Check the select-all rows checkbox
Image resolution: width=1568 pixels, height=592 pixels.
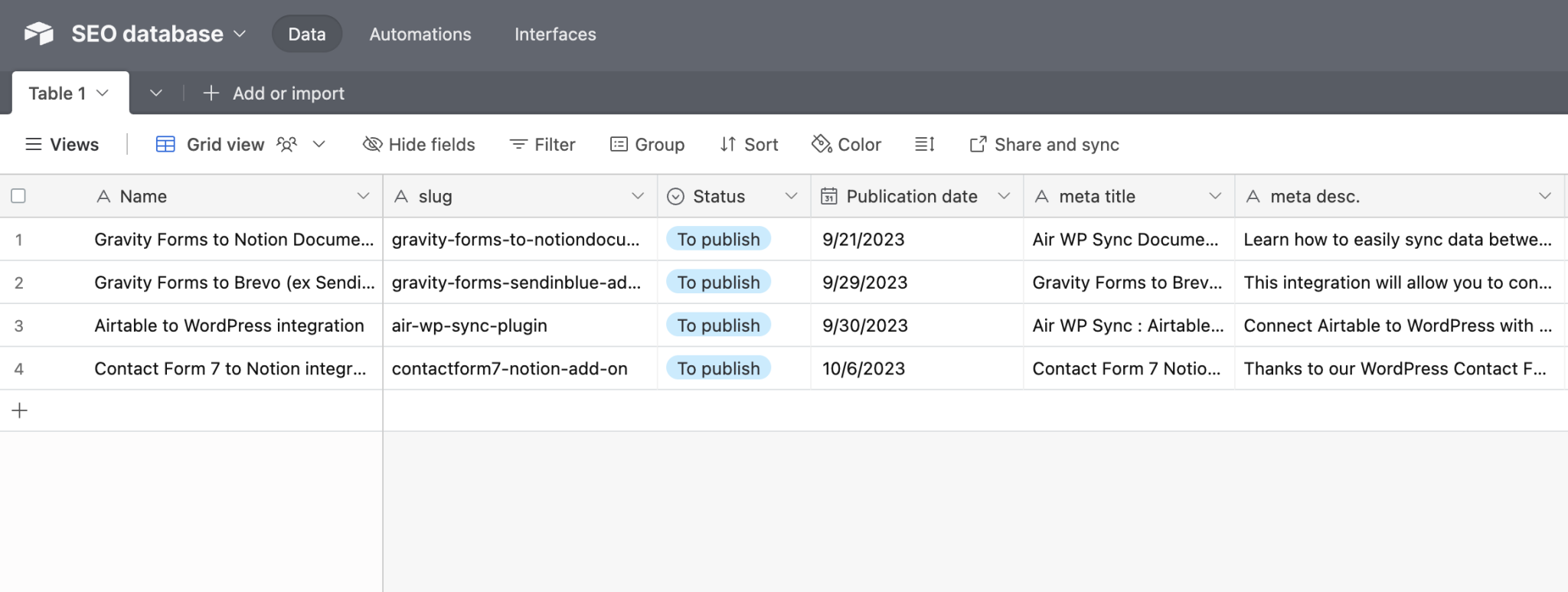click(18, 196)
